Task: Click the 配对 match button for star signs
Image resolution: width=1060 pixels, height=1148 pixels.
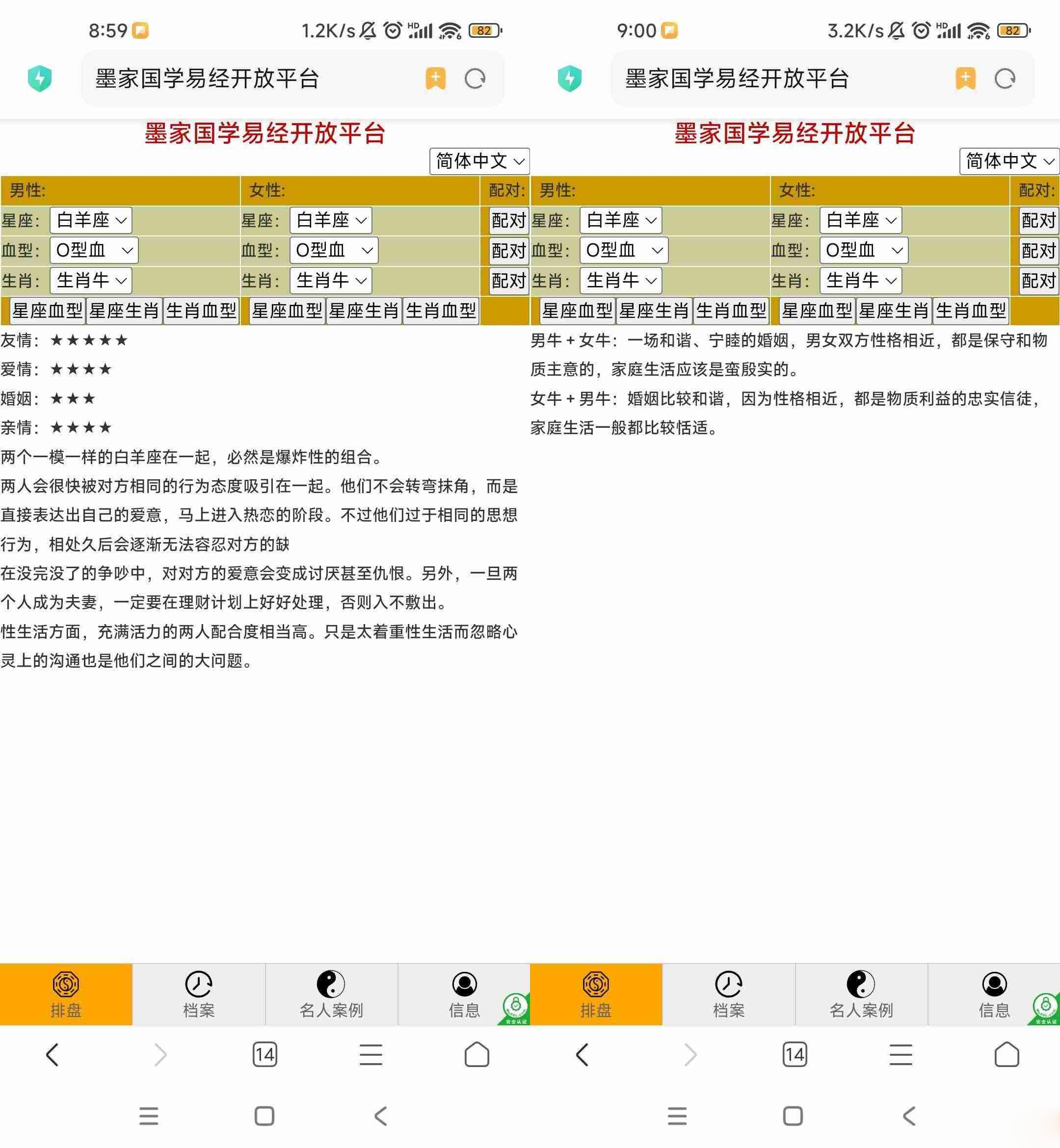Action: [x=507, y=220]
